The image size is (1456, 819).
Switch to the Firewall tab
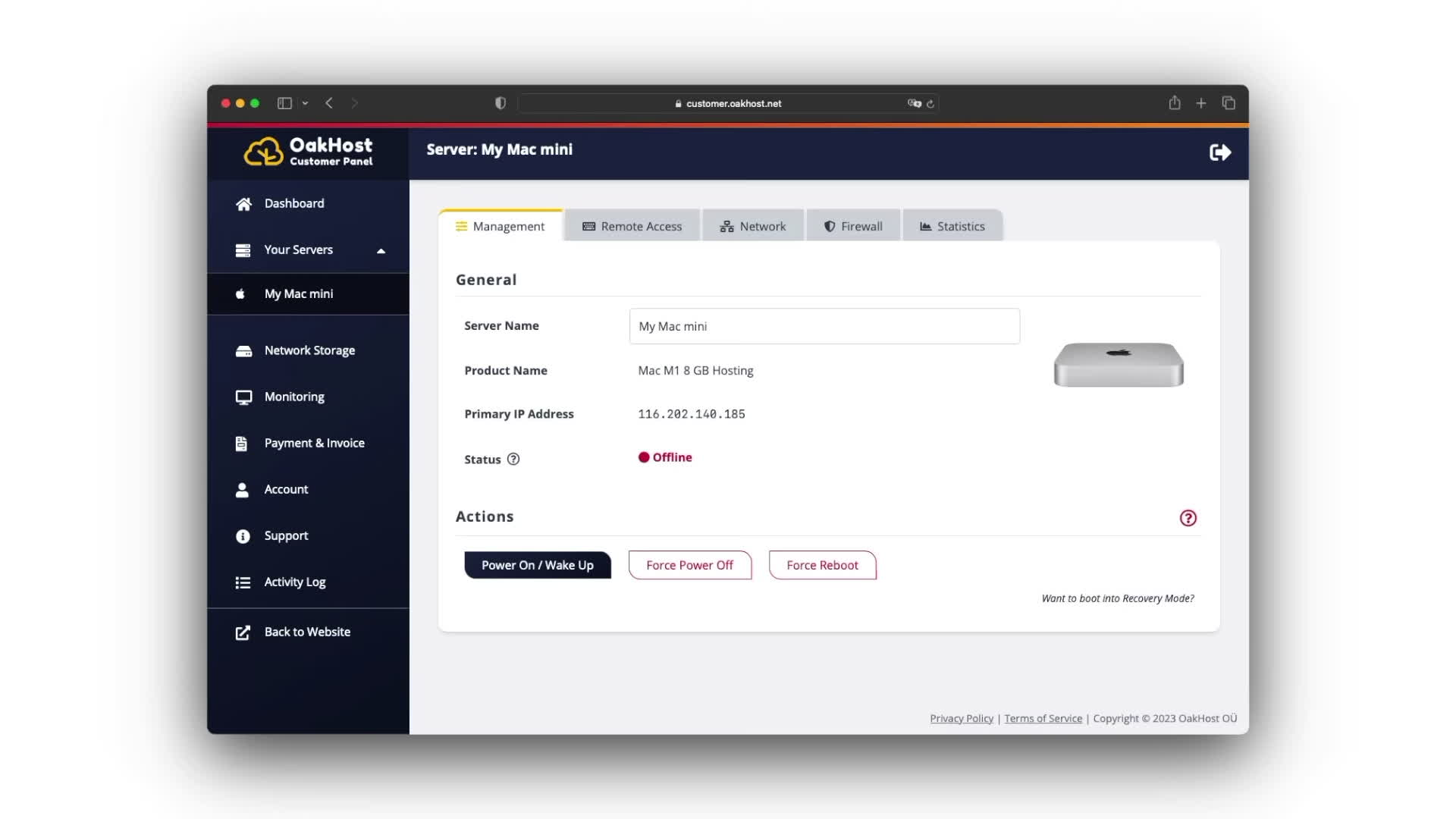pyautogui.click(x=853, y=226)
